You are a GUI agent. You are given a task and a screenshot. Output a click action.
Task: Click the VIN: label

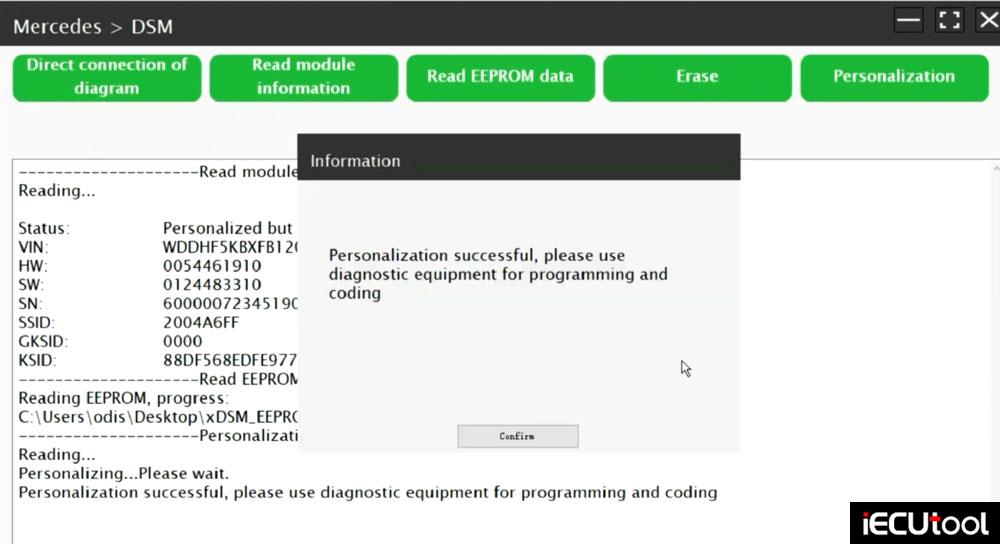[33, 247]
